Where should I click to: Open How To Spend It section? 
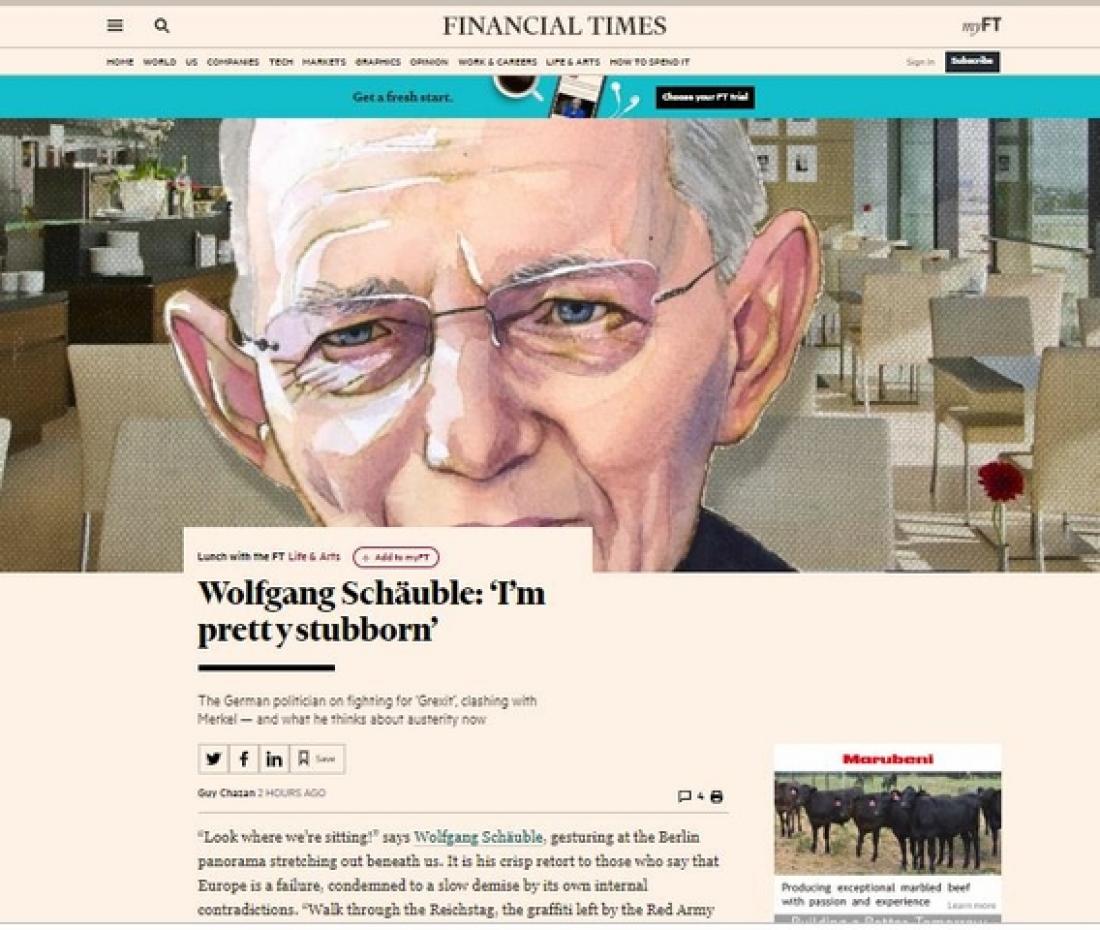click(x=650, y=62)
